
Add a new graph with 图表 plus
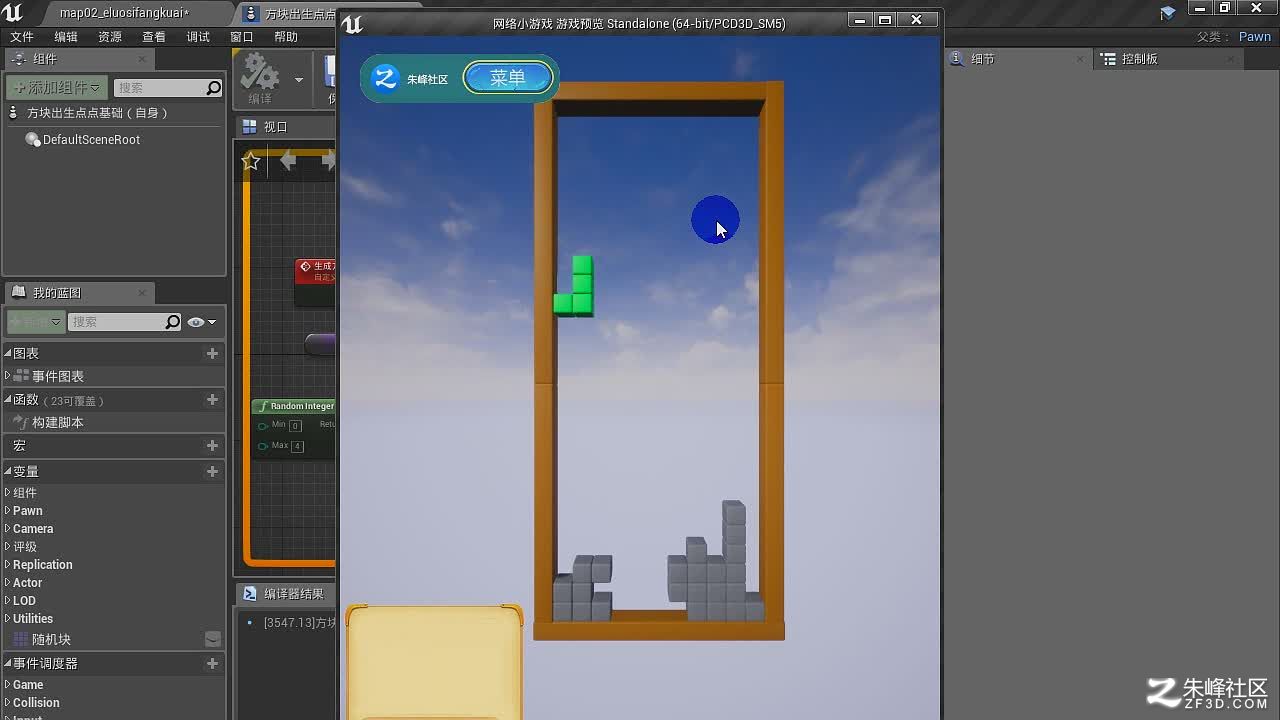click(212, 353)
